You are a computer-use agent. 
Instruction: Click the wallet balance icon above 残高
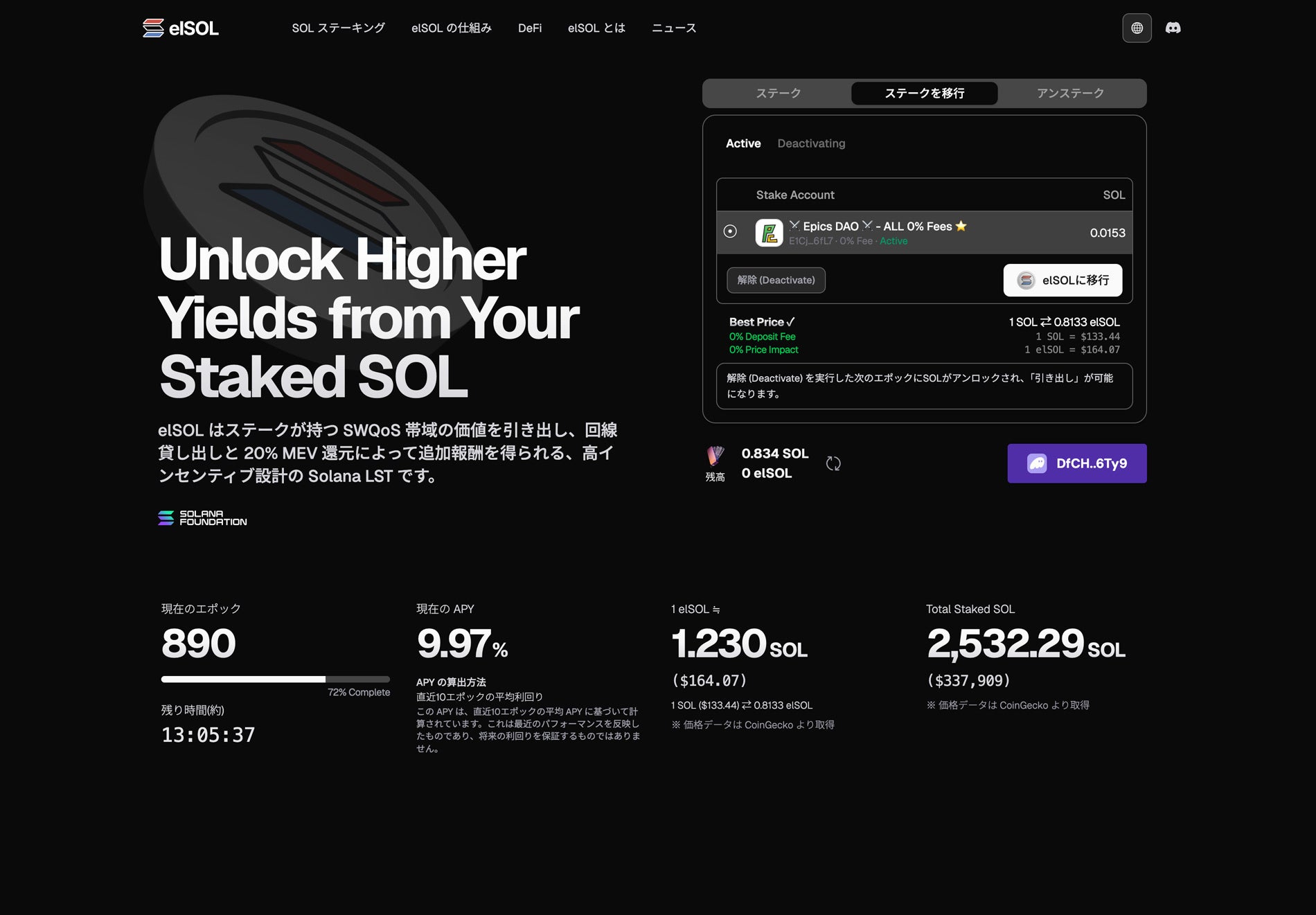(715, 456)
